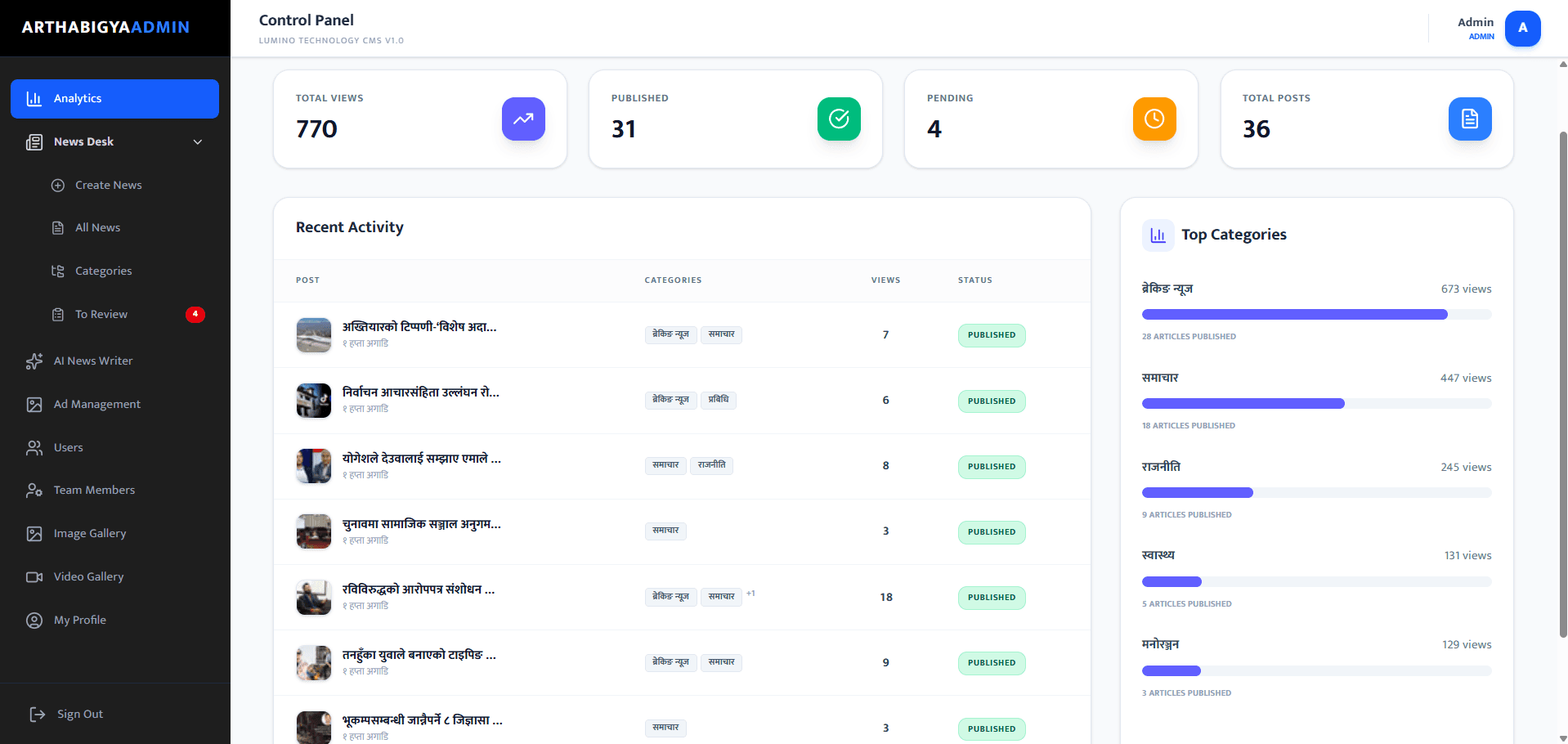Click the Total Views trending arrow icon
1568x744 pixels.
point(523,119)
